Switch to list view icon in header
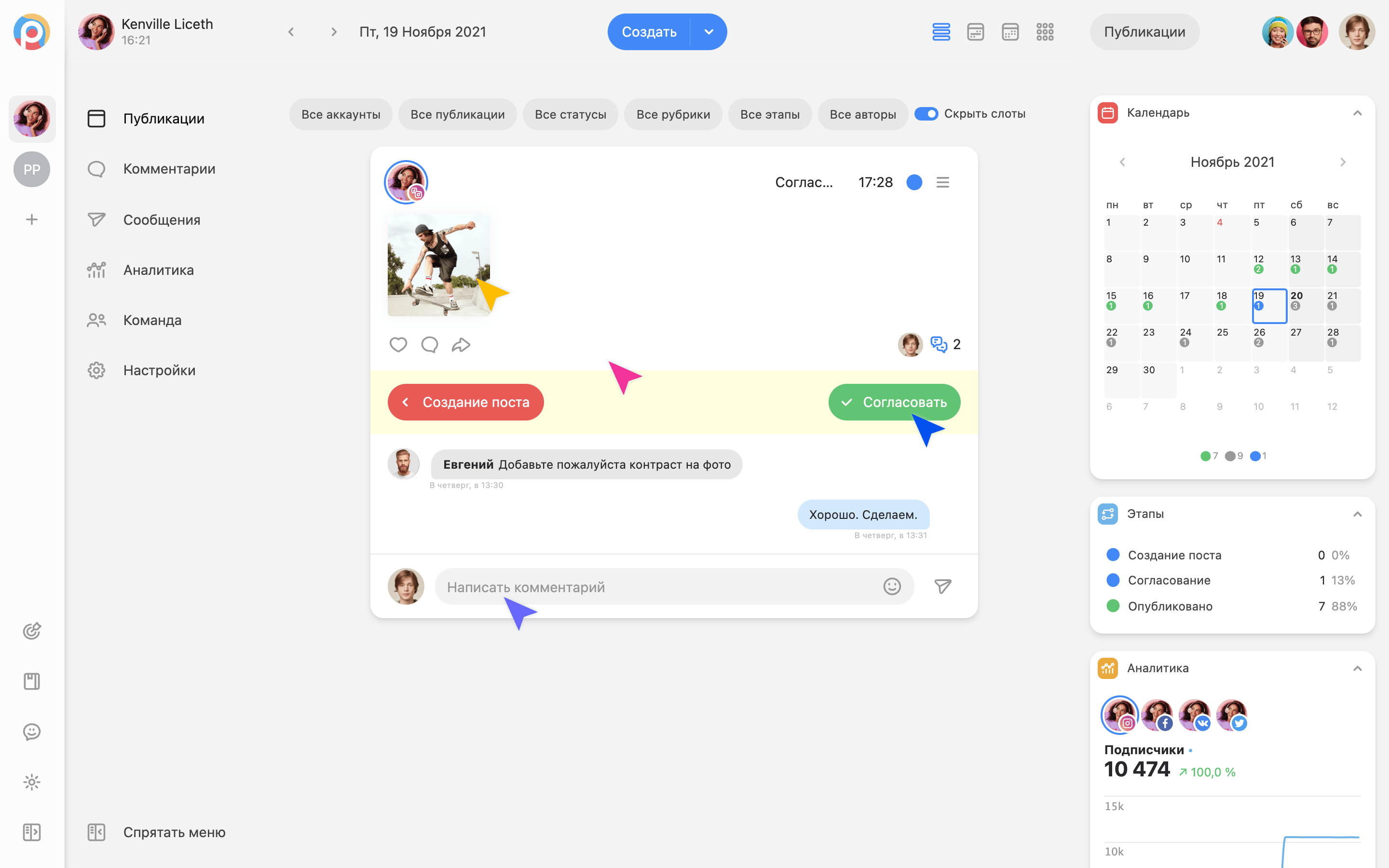This screenshot has width=1389, height=868. coord(941,32)
